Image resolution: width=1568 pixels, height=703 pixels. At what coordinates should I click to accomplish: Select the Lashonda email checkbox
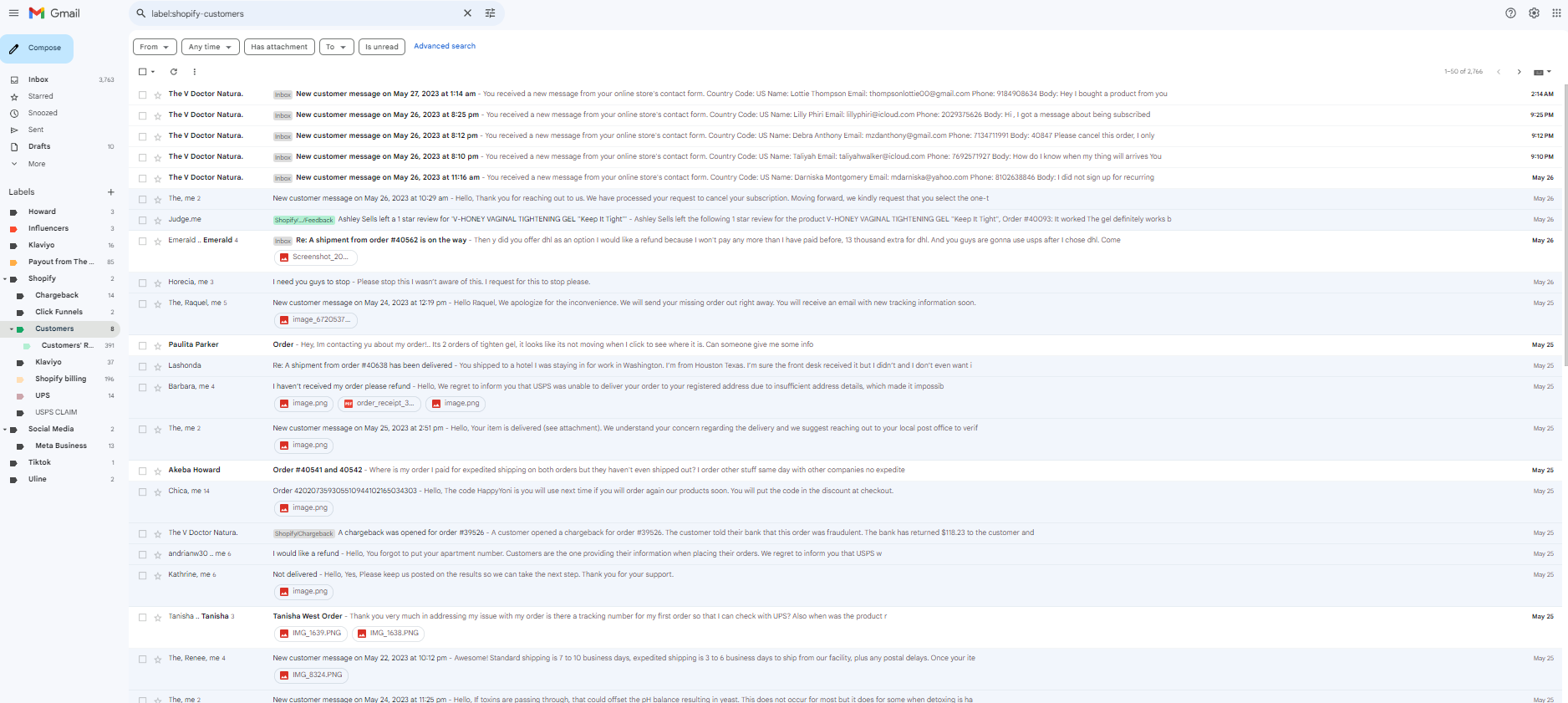click(x=142, y=366)
